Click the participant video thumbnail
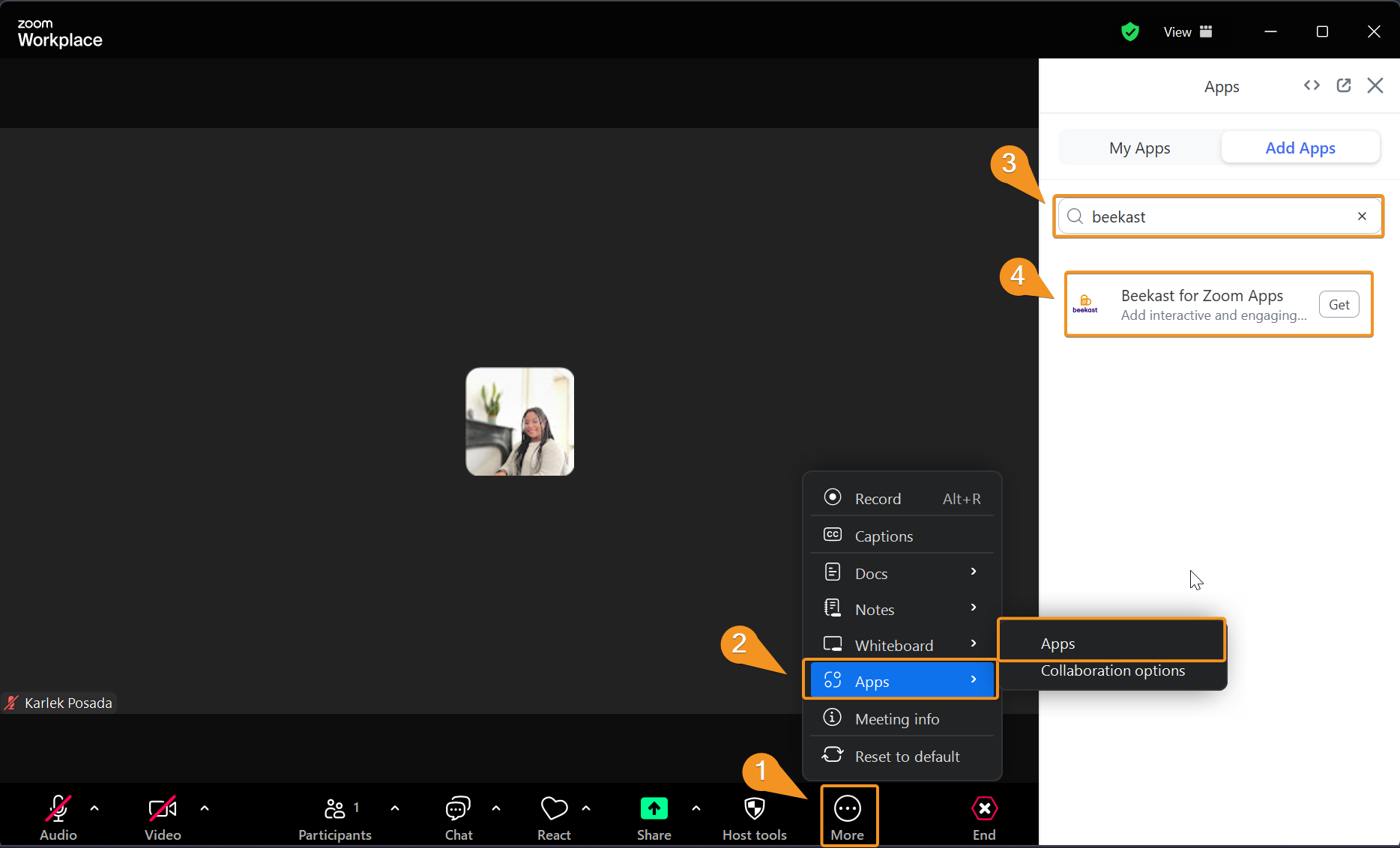The image size is (1400, 848). coord(520,421)
